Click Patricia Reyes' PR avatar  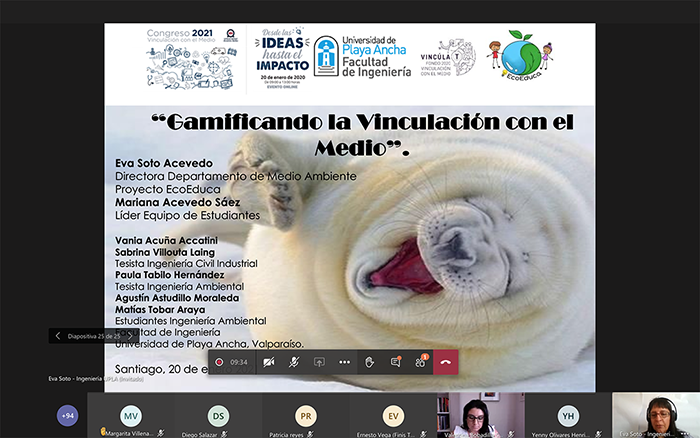tap(306, 415)
